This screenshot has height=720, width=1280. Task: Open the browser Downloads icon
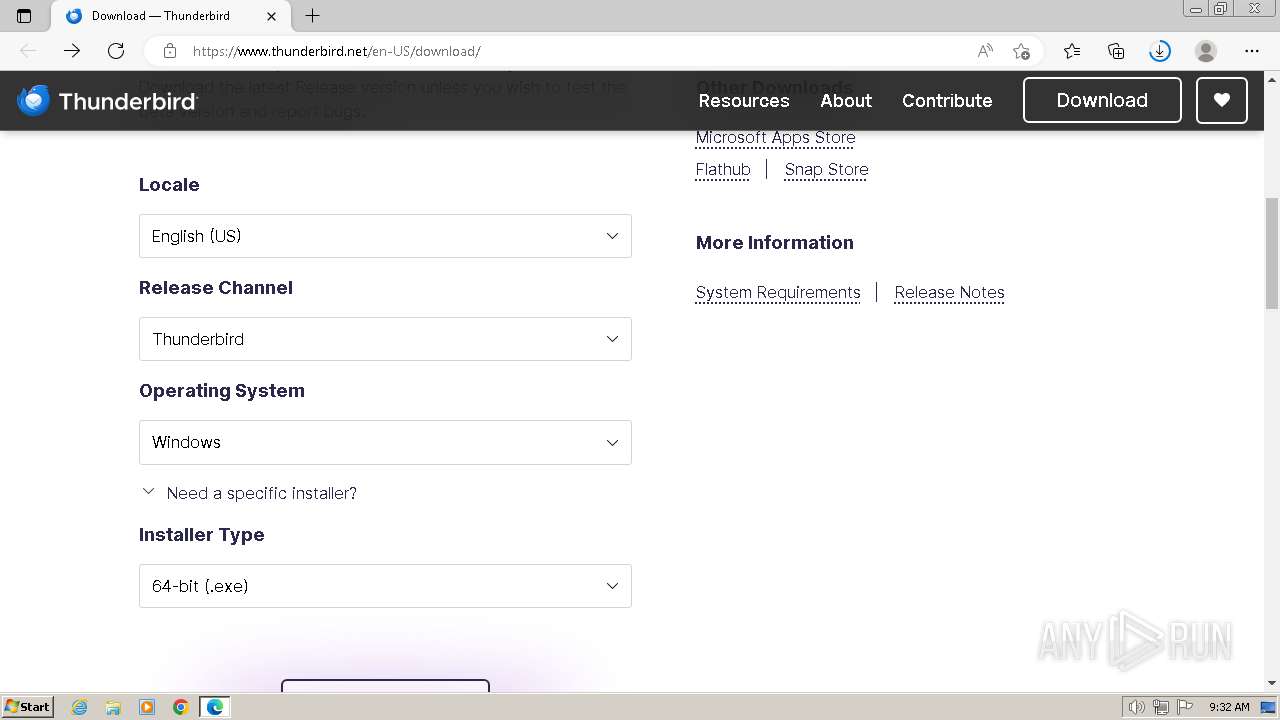pyautogui.click(x=1160, y=51)
